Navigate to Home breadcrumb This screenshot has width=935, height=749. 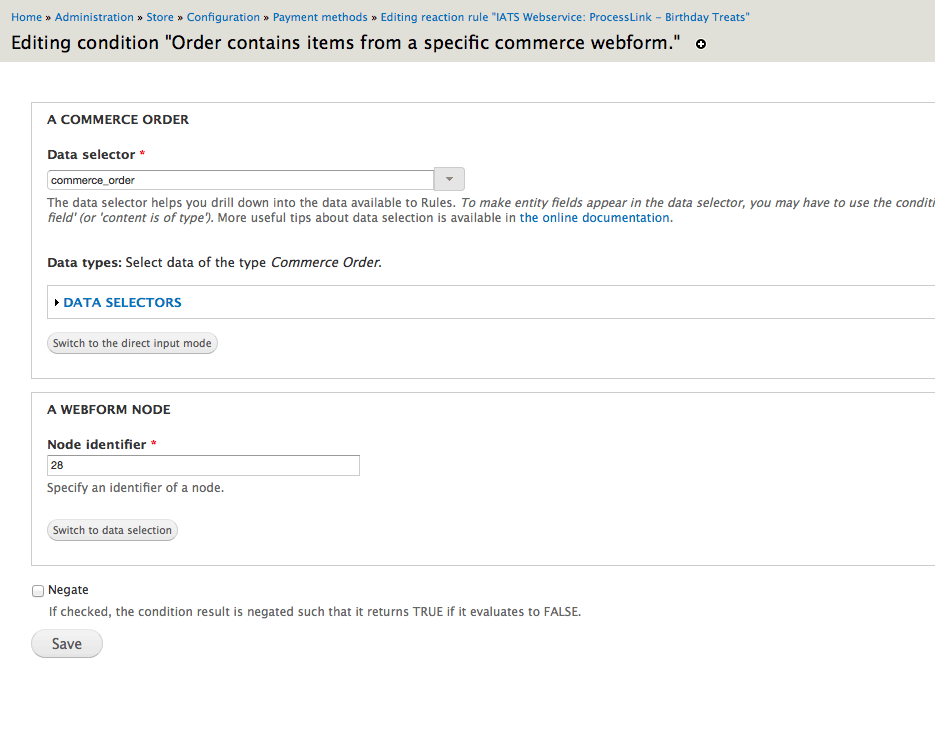point(26,17)
